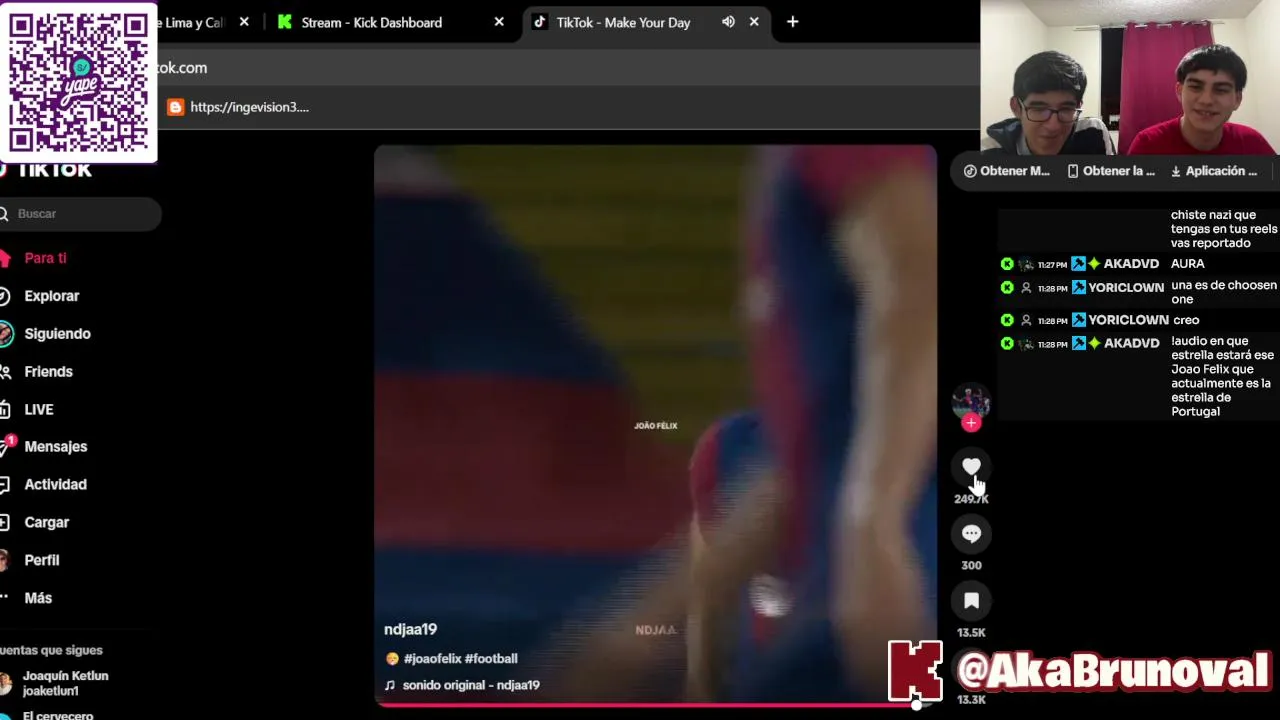This screenshot has width=1280, height=720.
Task: Click YORICLOWN username on 'una es de choosen one'
Action: tap(1126, 288)
